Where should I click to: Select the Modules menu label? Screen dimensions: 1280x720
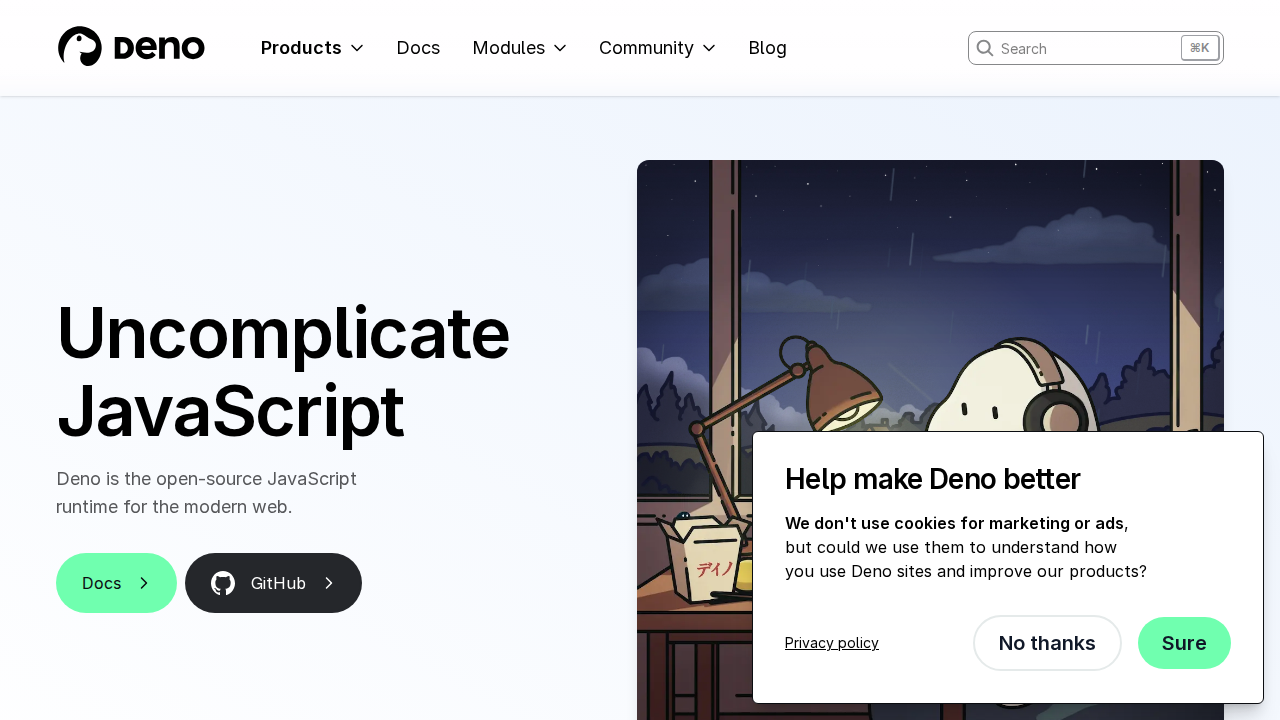coord(508,48)
